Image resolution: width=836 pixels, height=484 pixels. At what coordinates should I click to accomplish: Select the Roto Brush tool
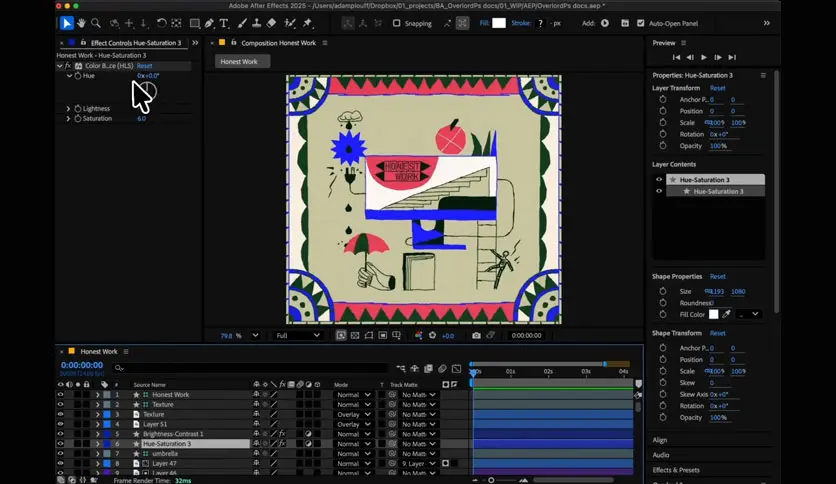point(290,23)
